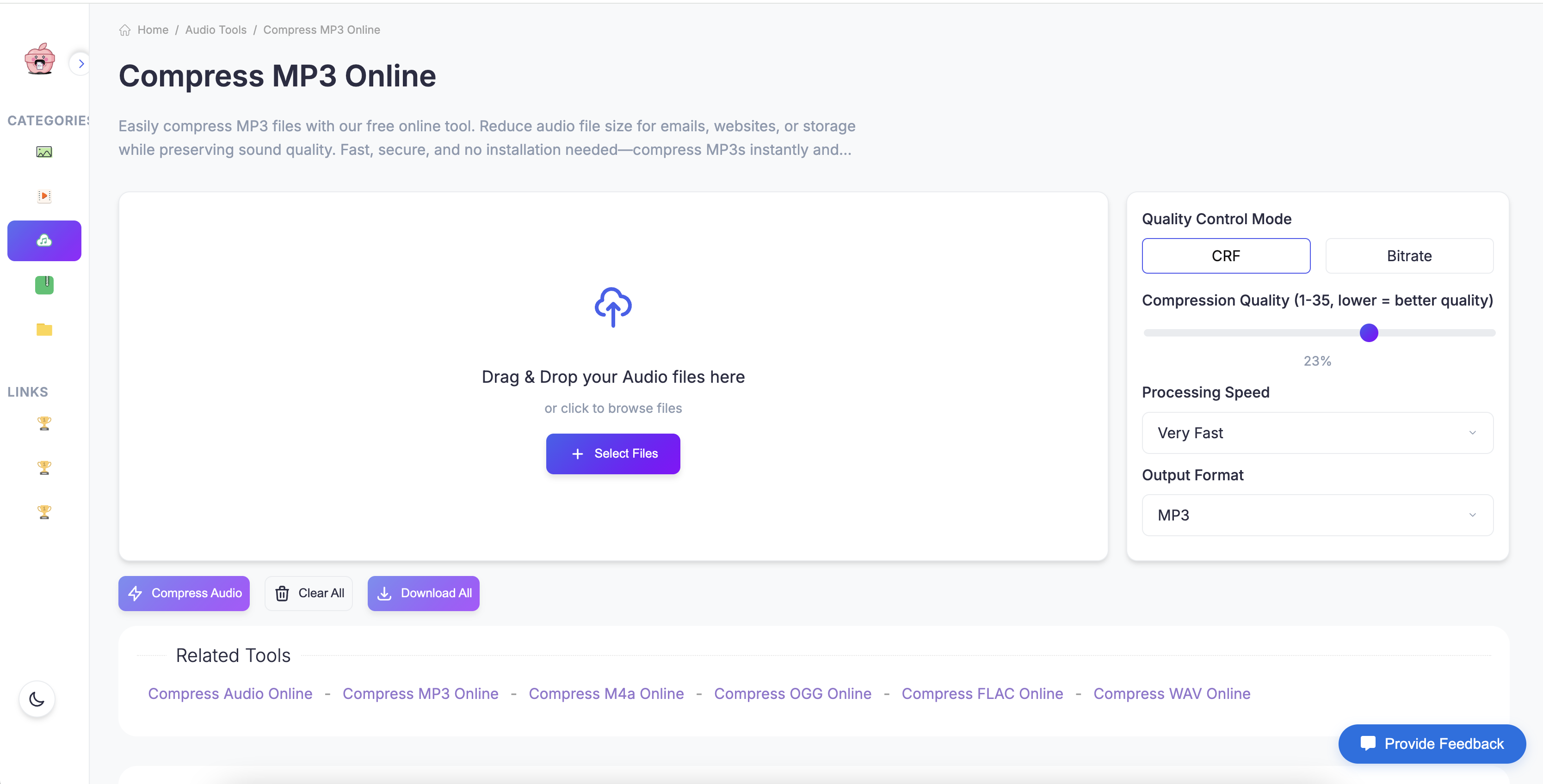Screen dimensions: 1543x784
Task: Switch quality control to Bitrate
Action: (1408, 256)
